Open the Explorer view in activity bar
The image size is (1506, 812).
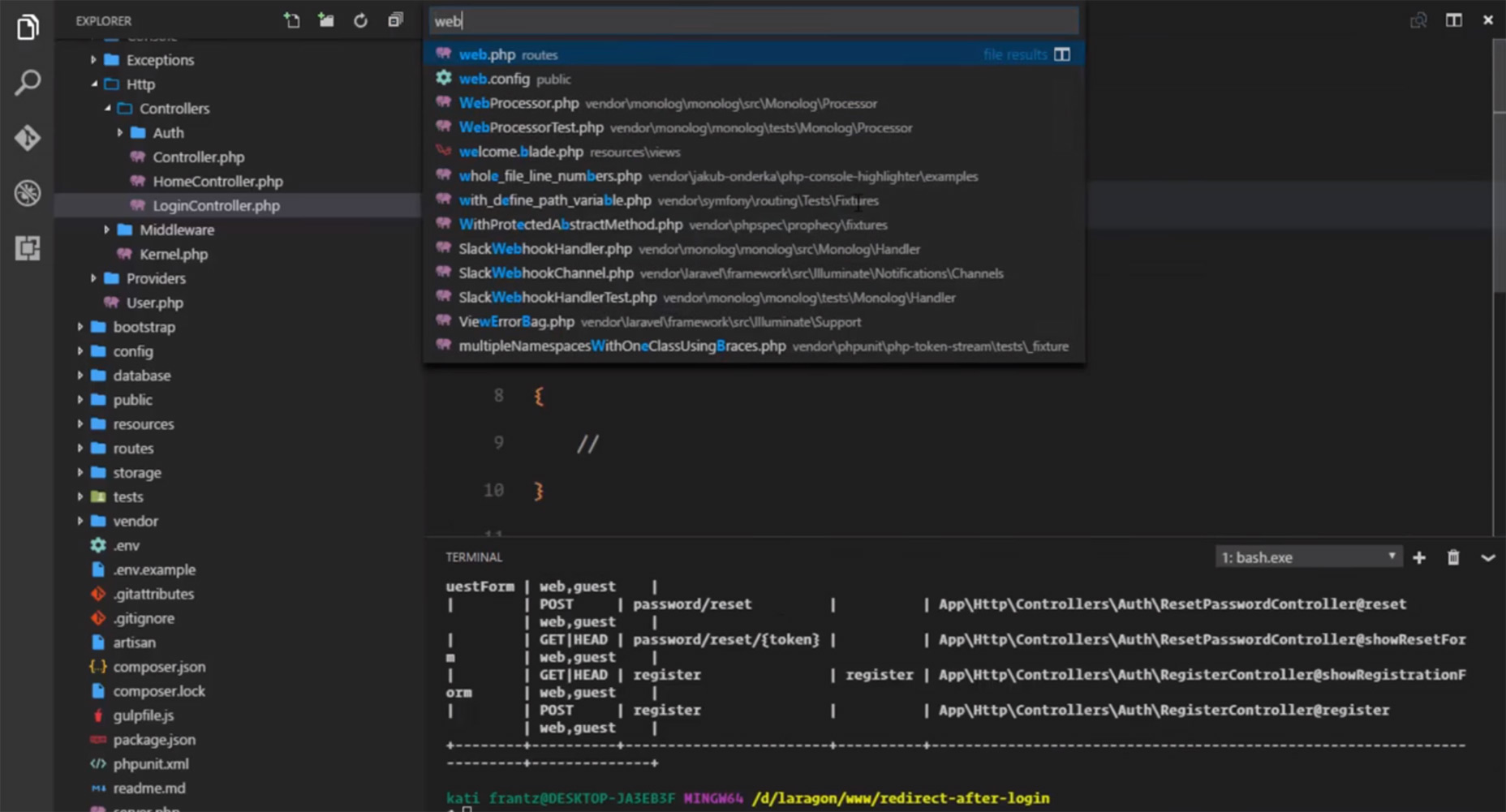(28, 28)
